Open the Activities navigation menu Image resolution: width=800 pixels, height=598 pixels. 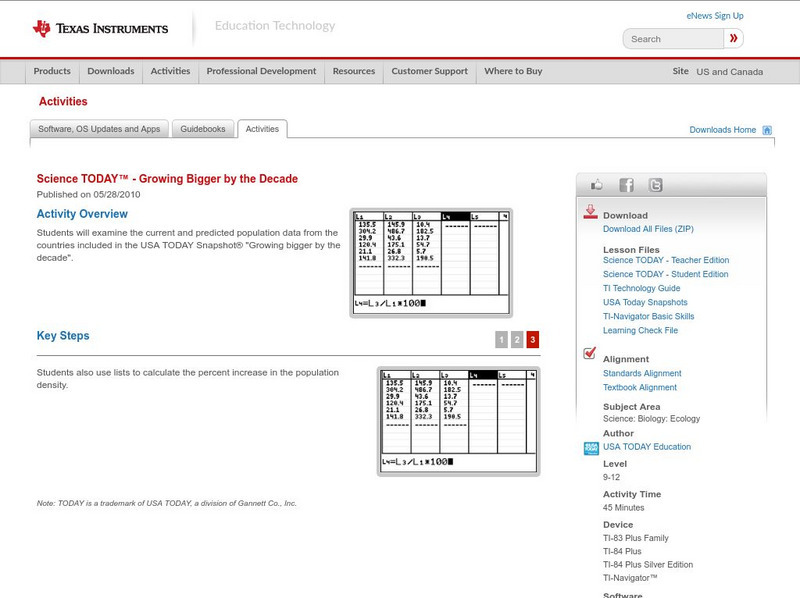pyautogui.click(x=170, y=71)
